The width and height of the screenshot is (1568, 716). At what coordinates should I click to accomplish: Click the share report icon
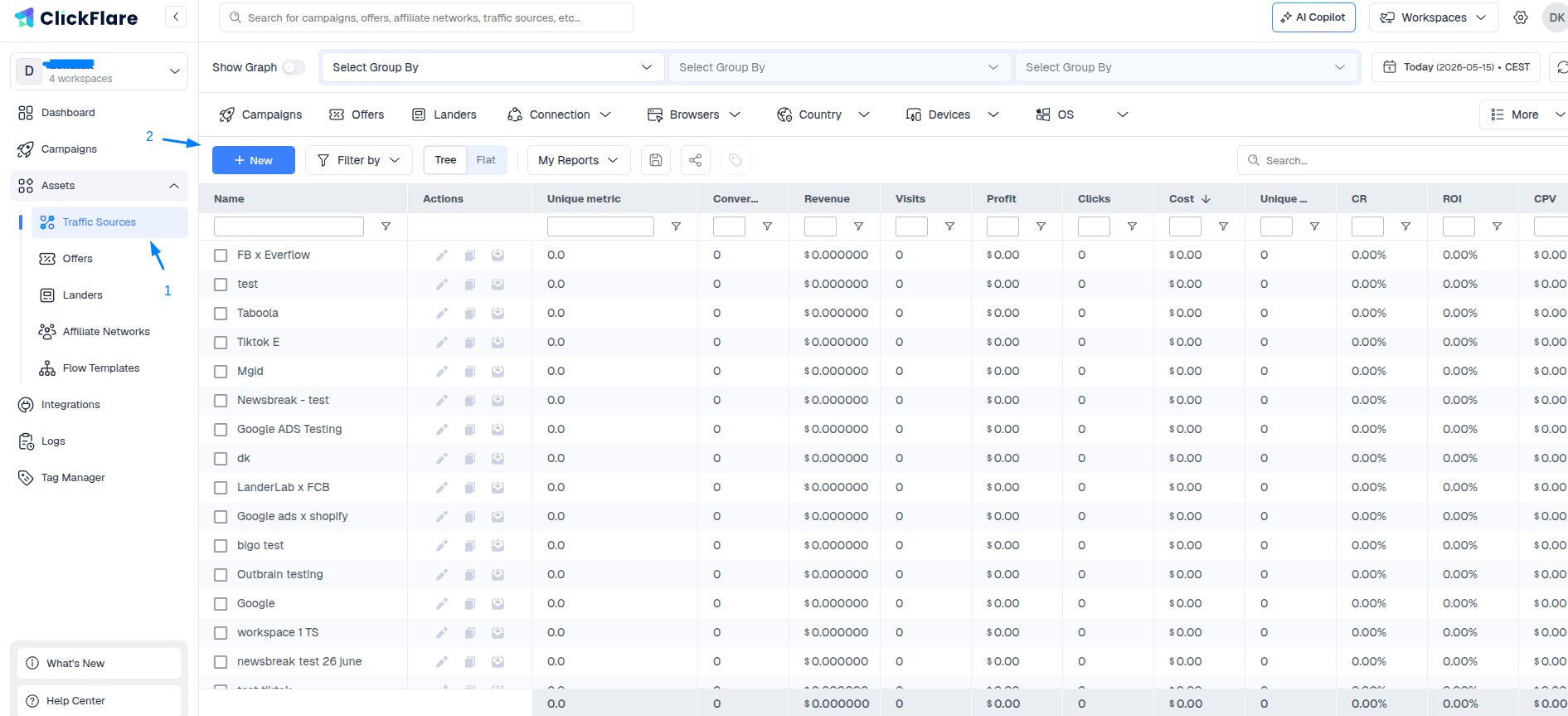pos(696,160)
